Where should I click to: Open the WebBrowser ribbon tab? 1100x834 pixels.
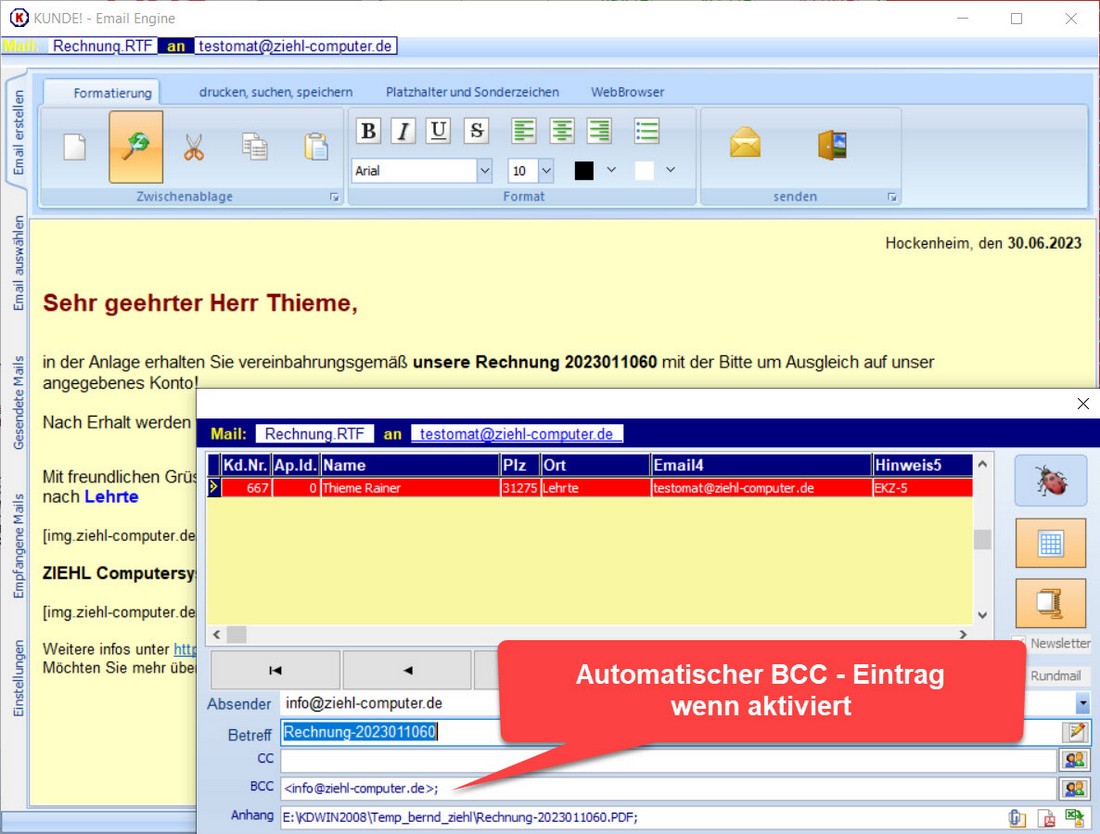627,92
